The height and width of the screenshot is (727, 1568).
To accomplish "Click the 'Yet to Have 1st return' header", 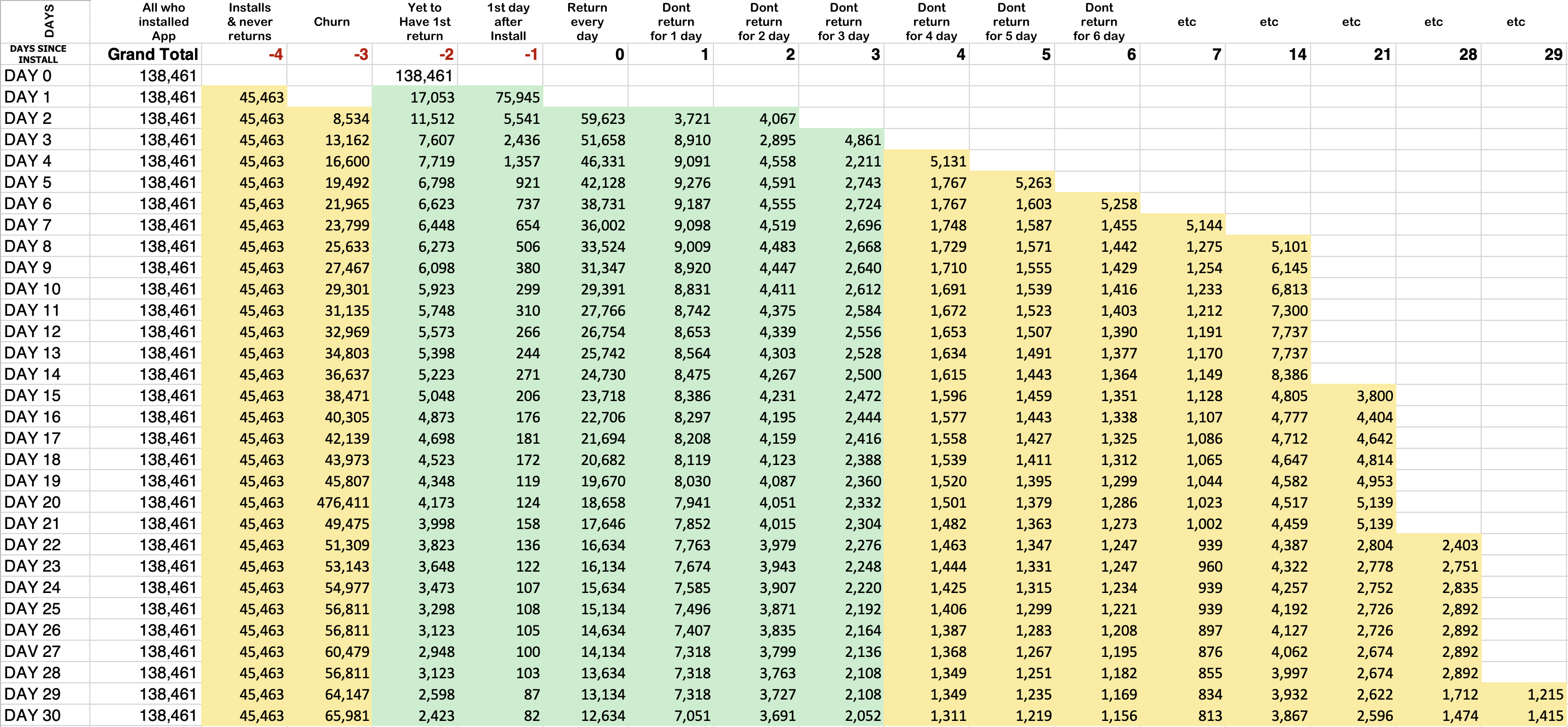I will 425,22.
